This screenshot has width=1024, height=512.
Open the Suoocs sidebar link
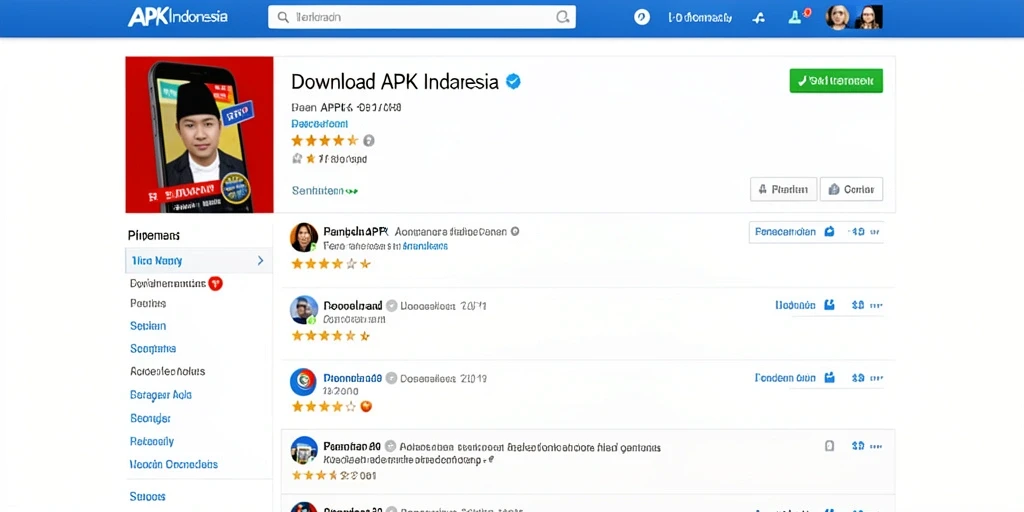148,496
